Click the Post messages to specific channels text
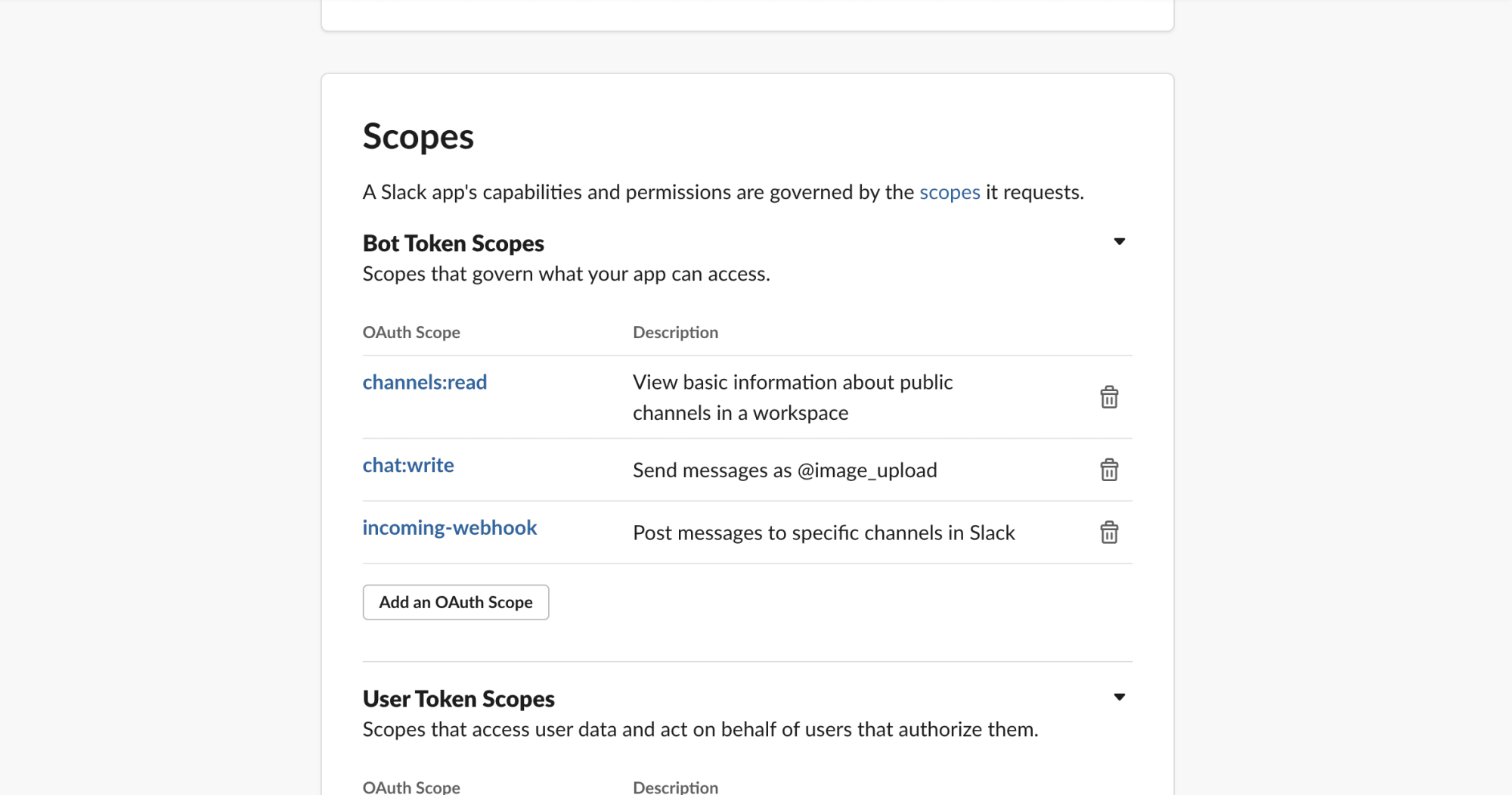The width and height of the screenshot is (1512, 795). [x=823, y=533]
